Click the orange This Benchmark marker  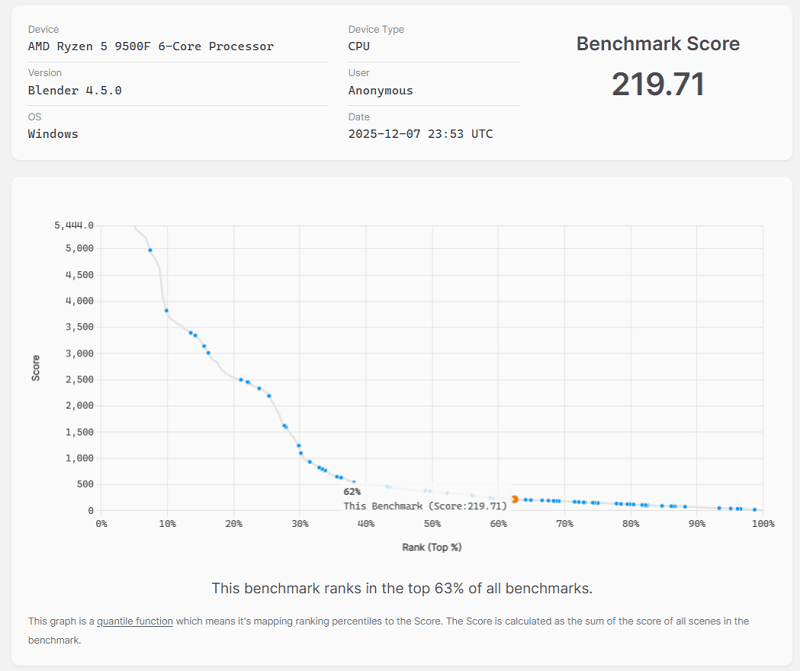(x=514, y=498)
